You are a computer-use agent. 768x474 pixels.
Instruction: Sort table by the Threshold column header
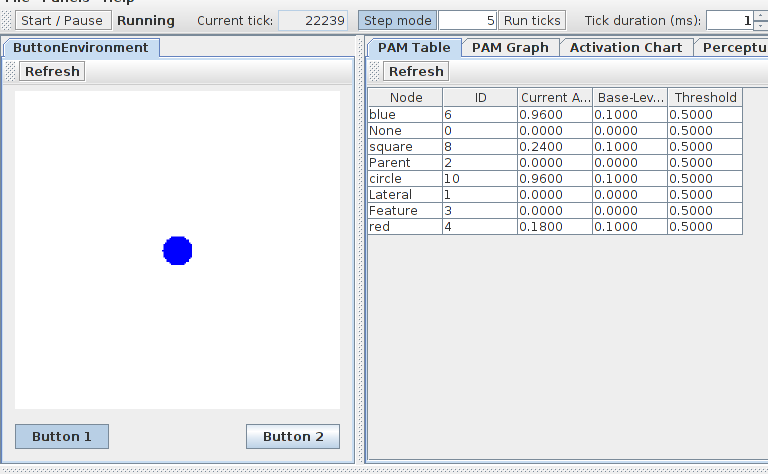[x=705, y=97]
